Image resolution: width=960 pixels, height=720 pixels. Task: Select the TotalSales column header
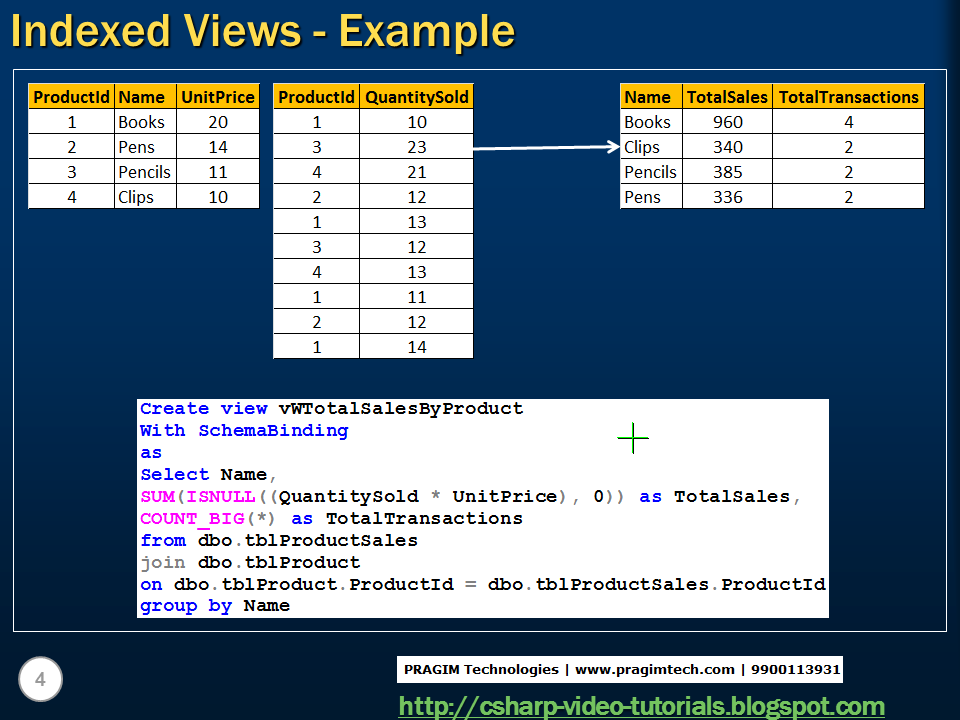[x=727, y=97]
